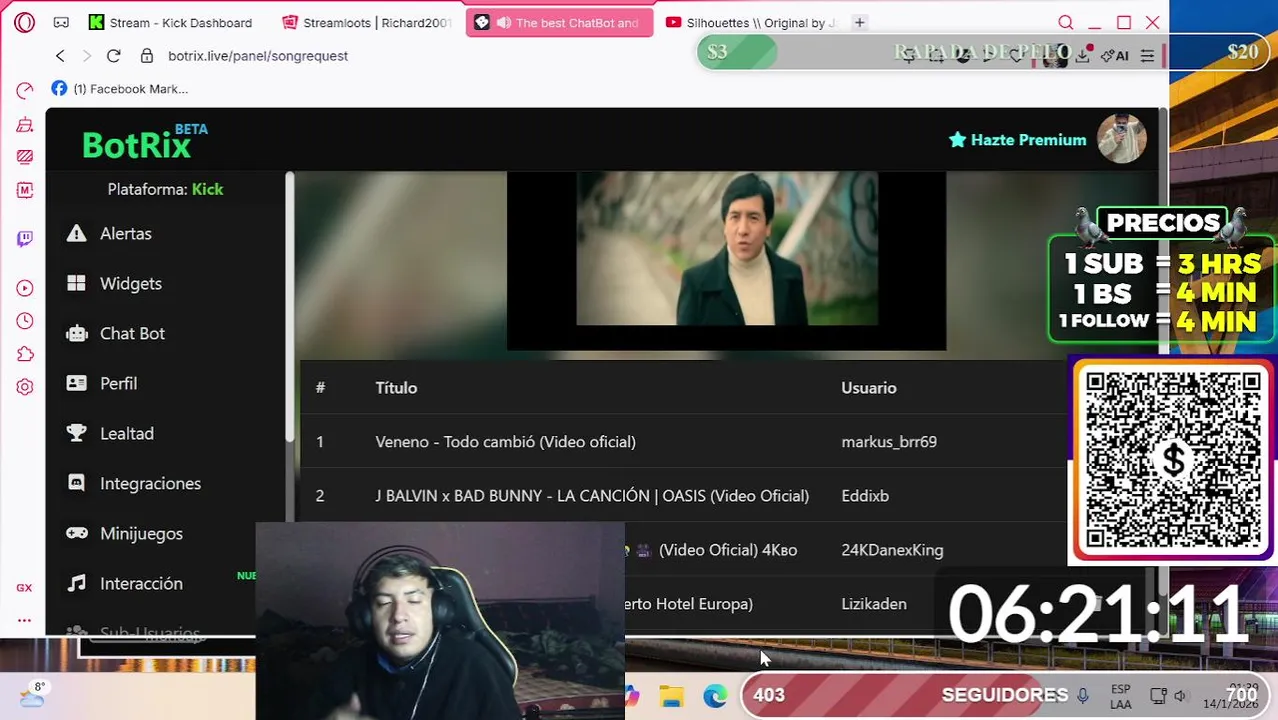Viewport: 1278px width, 720px height.
Task: Open Opera sidebar extensions cube icon
Action: (25, 354)
